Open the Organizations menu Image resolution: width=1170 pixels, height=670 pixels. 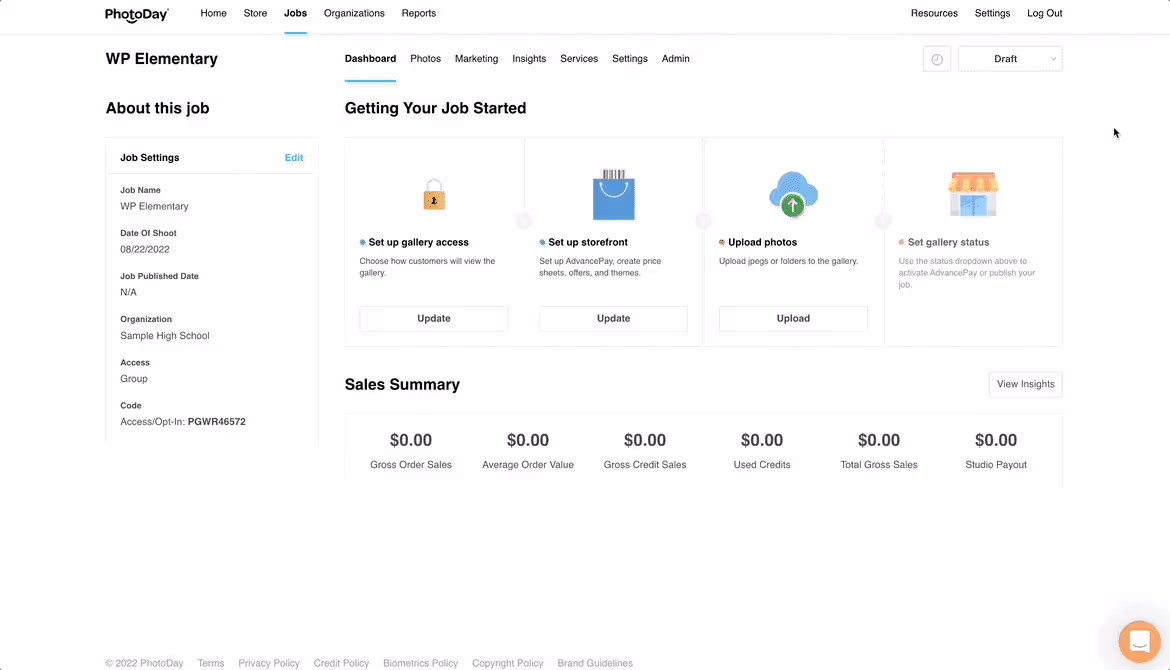354,13
